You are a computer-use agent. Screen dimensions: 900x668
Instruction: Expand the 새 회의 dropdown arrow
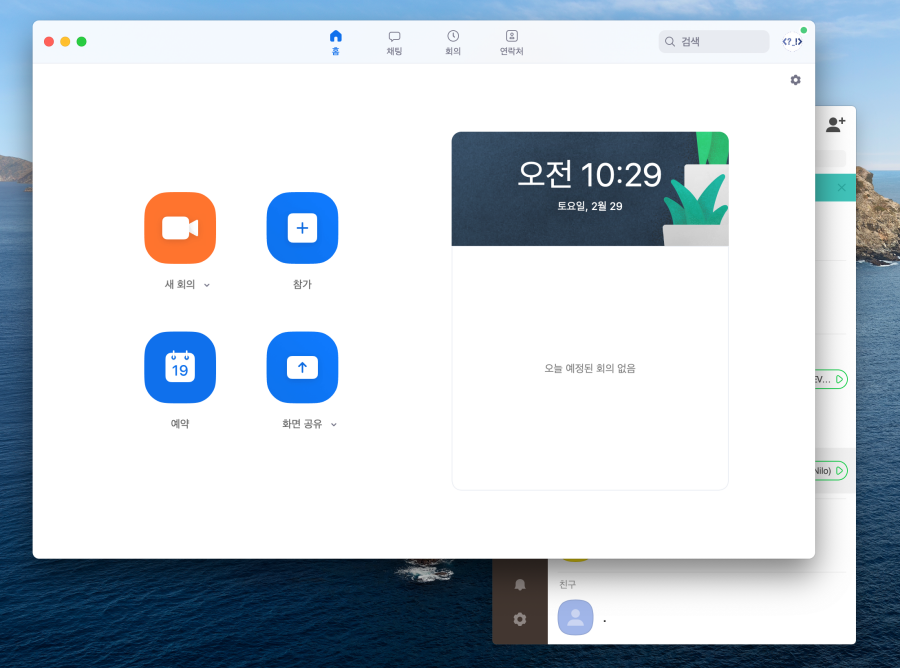click(207, 285)
